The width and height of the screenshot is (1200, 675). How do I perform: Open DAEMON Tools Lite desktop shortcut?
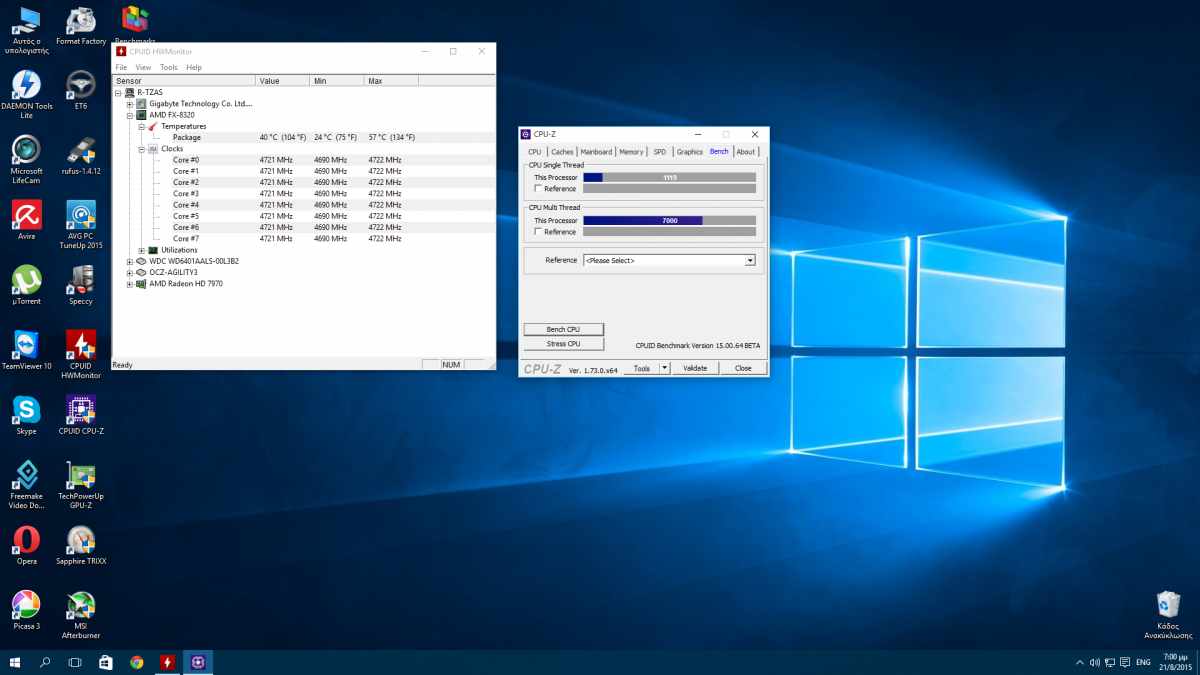26,95
